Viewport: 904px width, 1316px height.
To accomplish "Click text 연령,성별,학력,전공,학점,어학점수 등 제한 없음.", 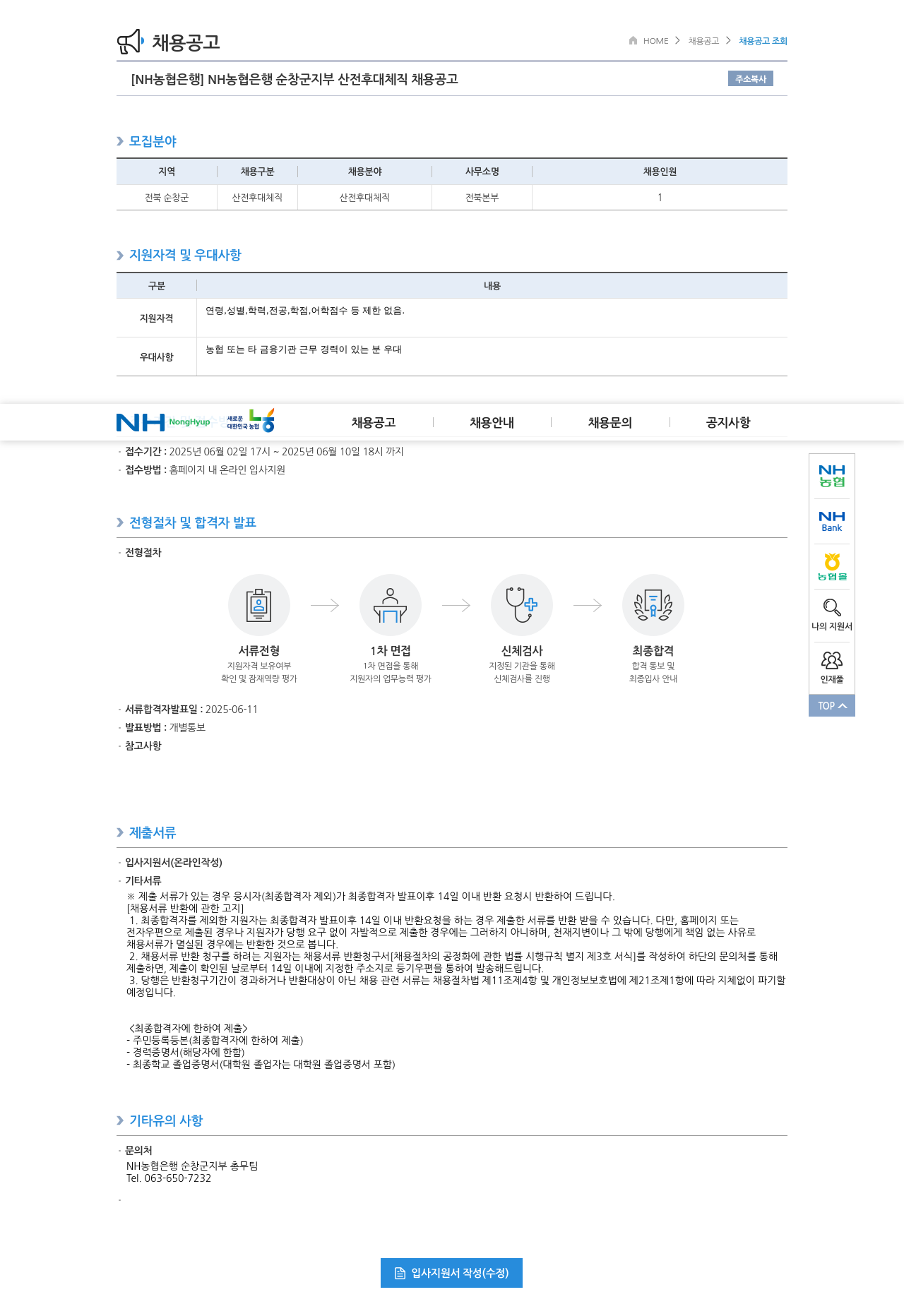I will point(305,311).
